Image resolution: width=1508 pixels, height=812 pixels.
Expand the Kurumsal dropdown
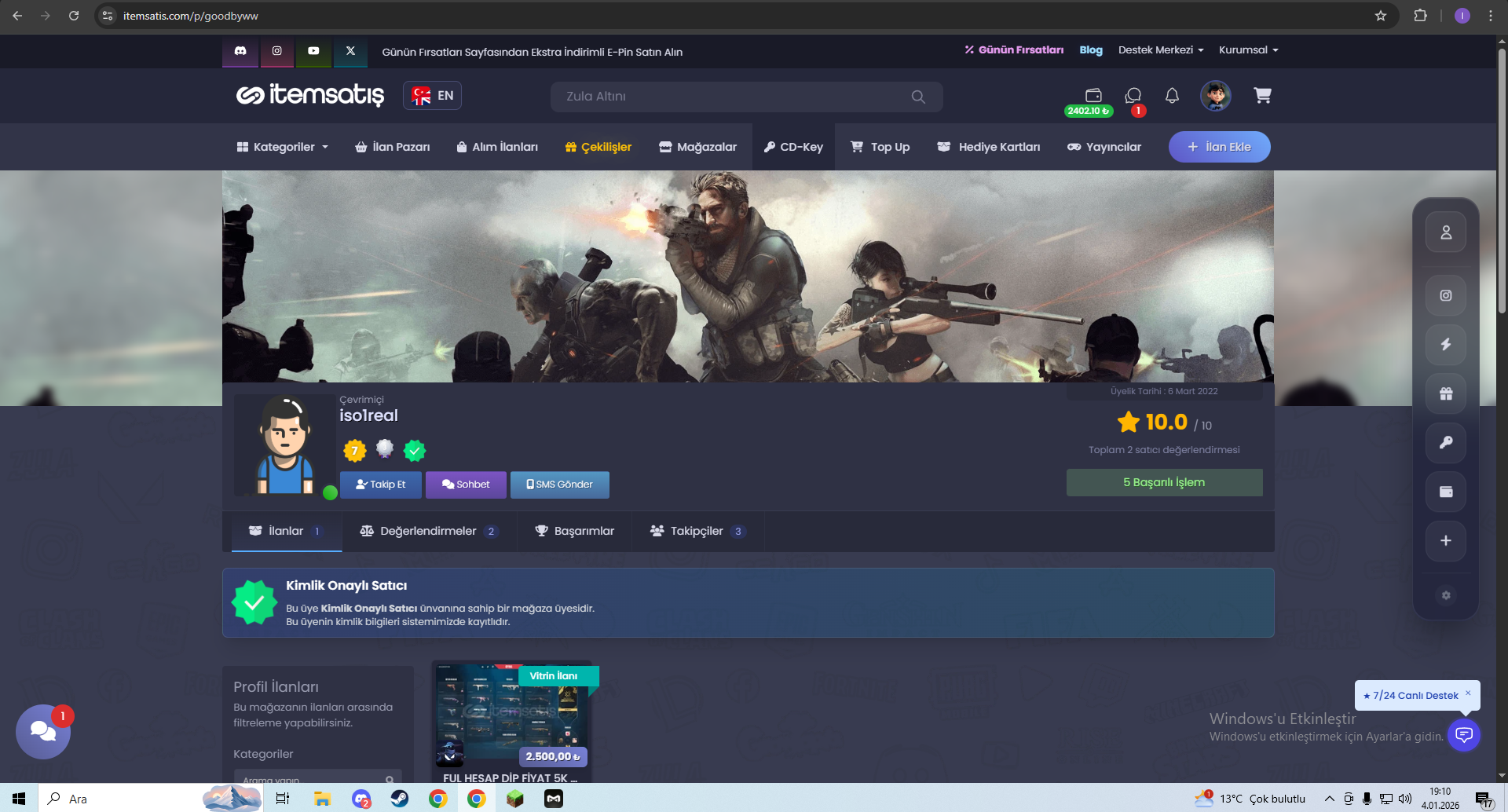[x=1249, y=50]
